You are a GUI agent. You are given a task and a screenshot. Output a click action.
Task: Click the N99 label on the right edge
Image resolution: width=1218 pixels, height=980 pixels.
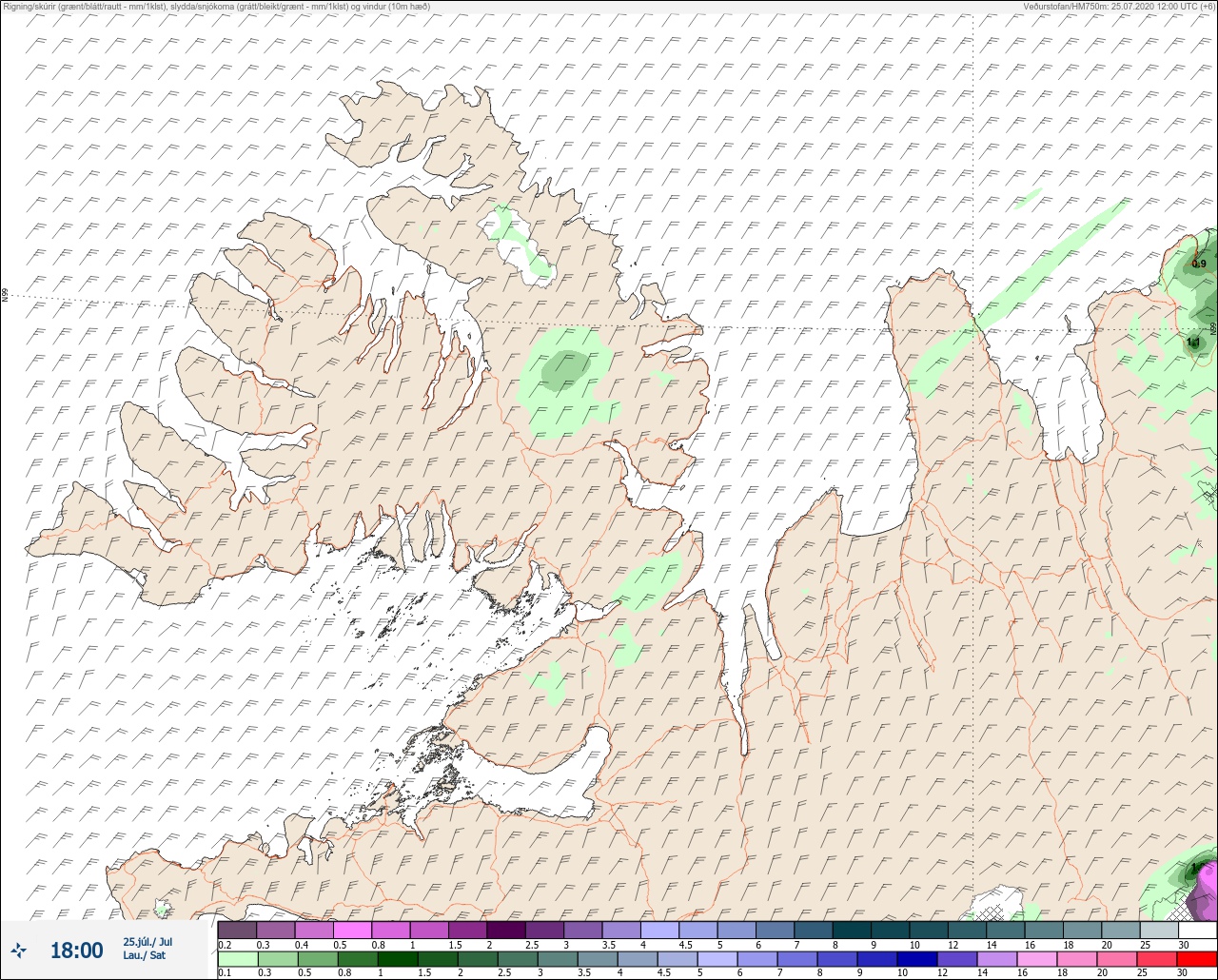click(x=1213, y=328)
